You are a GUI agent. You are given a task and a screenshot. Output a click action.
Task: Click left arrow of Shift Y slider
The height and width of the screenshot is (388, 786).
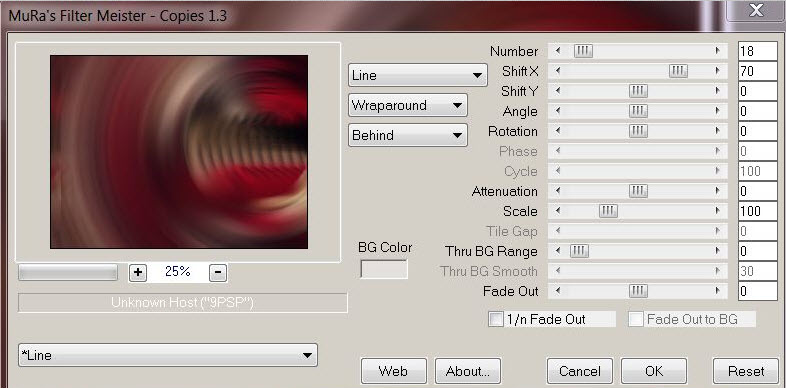558,91
